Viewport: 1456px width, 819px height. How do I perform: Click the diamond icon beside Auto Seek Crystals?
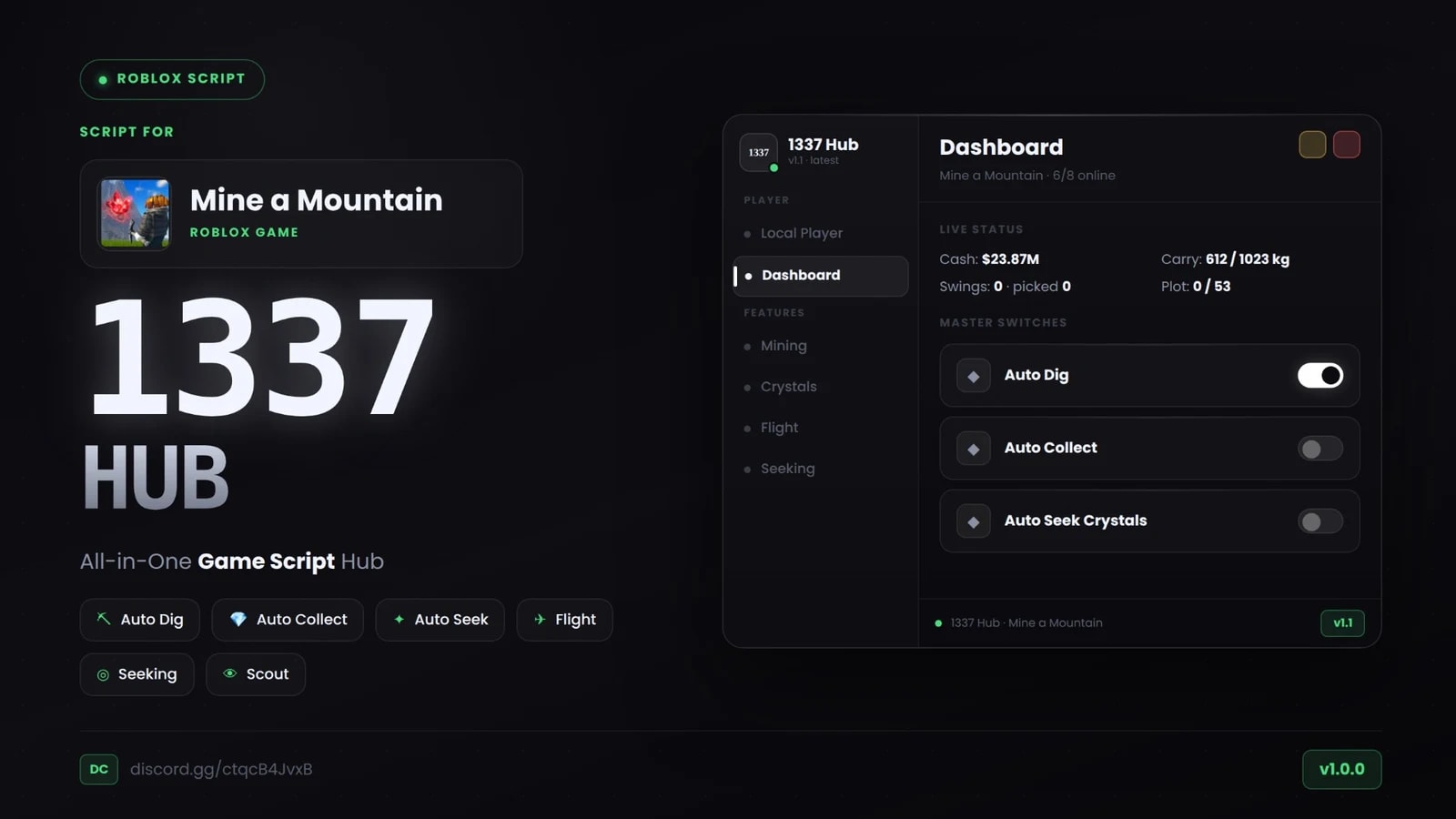pos(974,521)
